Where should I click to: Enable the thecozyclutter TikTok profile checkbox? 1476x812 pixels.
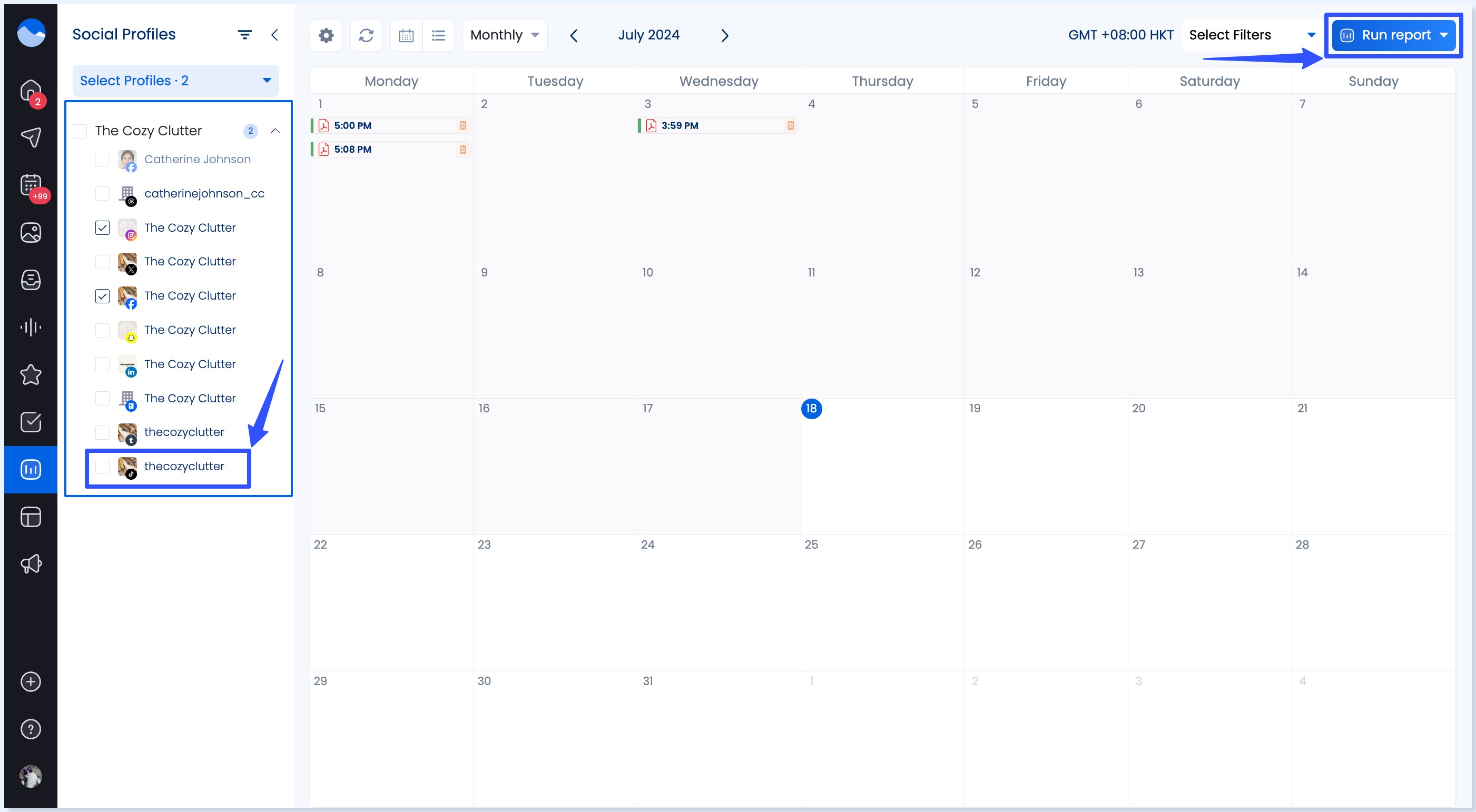(x=103, y=467)
